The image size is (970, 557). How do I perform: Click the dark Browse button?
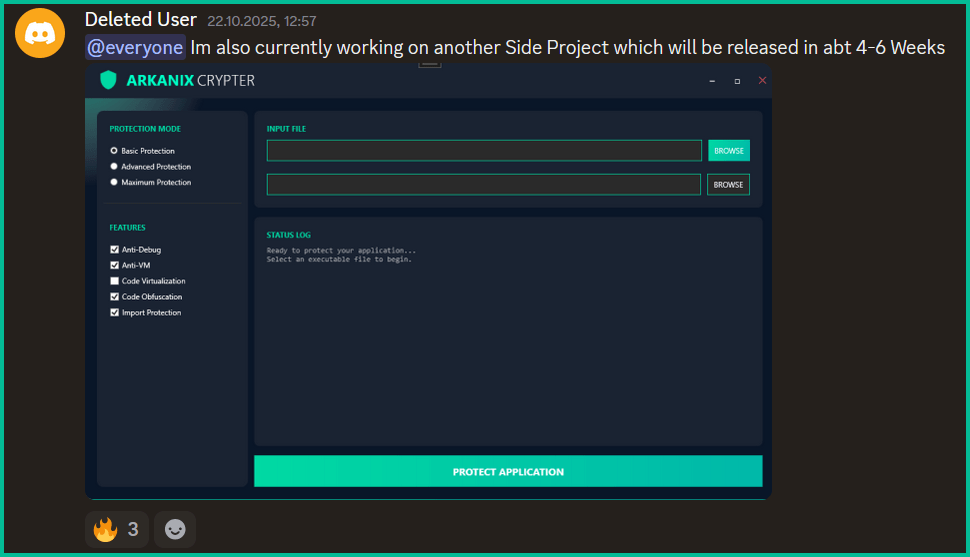tap(728, 185)
